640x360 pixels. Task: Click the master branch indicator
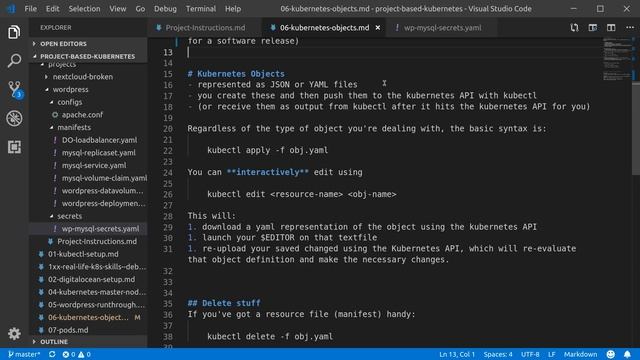tap(24, 354)
